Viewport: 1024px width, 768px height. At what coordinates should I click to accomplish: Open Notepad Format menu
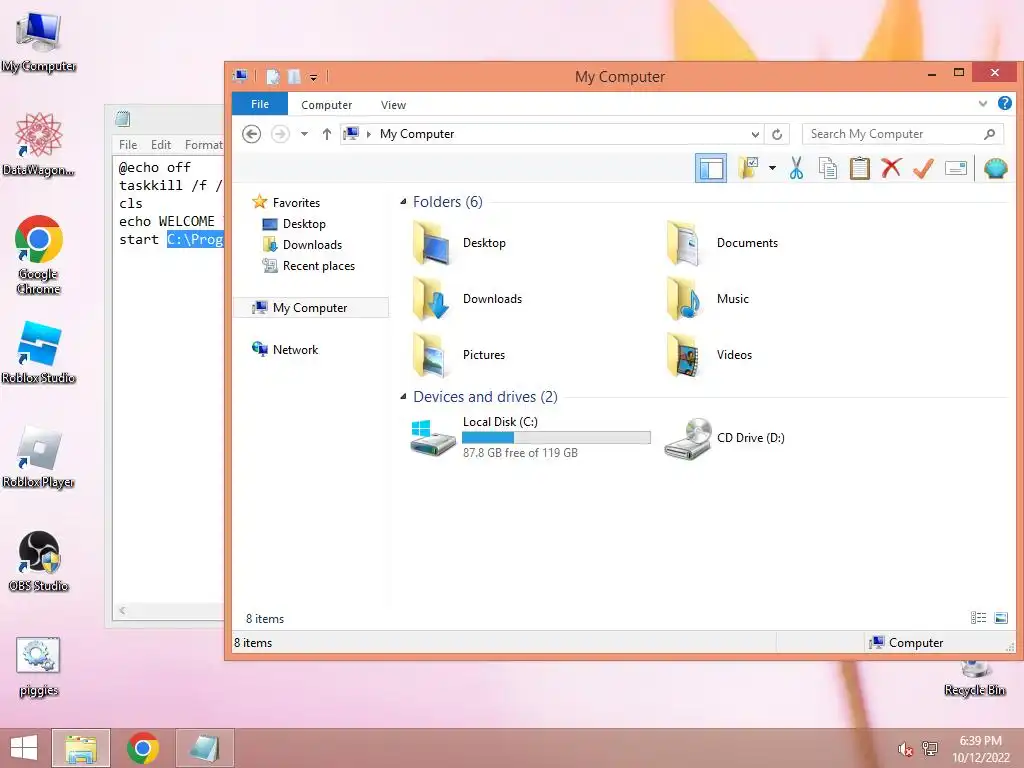pos(202,145)
